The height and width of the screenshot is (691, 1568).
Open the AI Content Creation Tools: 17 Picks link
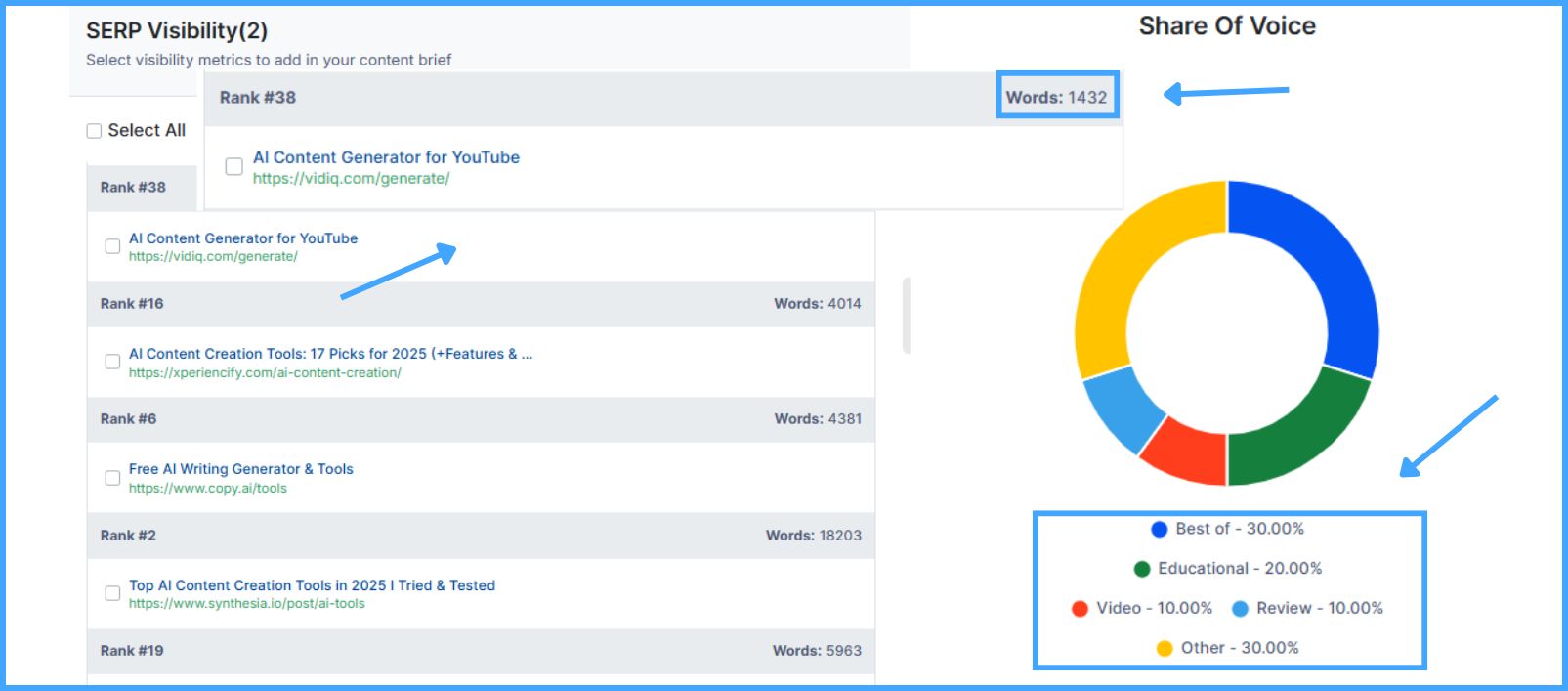[x=330, y=354]
